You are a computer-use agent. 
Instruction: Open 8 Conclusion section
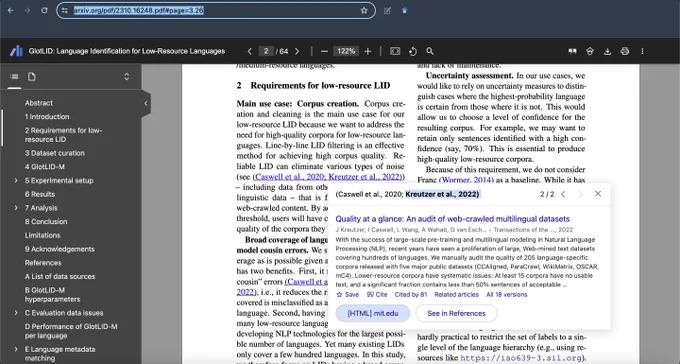click(x=46, y=221)
